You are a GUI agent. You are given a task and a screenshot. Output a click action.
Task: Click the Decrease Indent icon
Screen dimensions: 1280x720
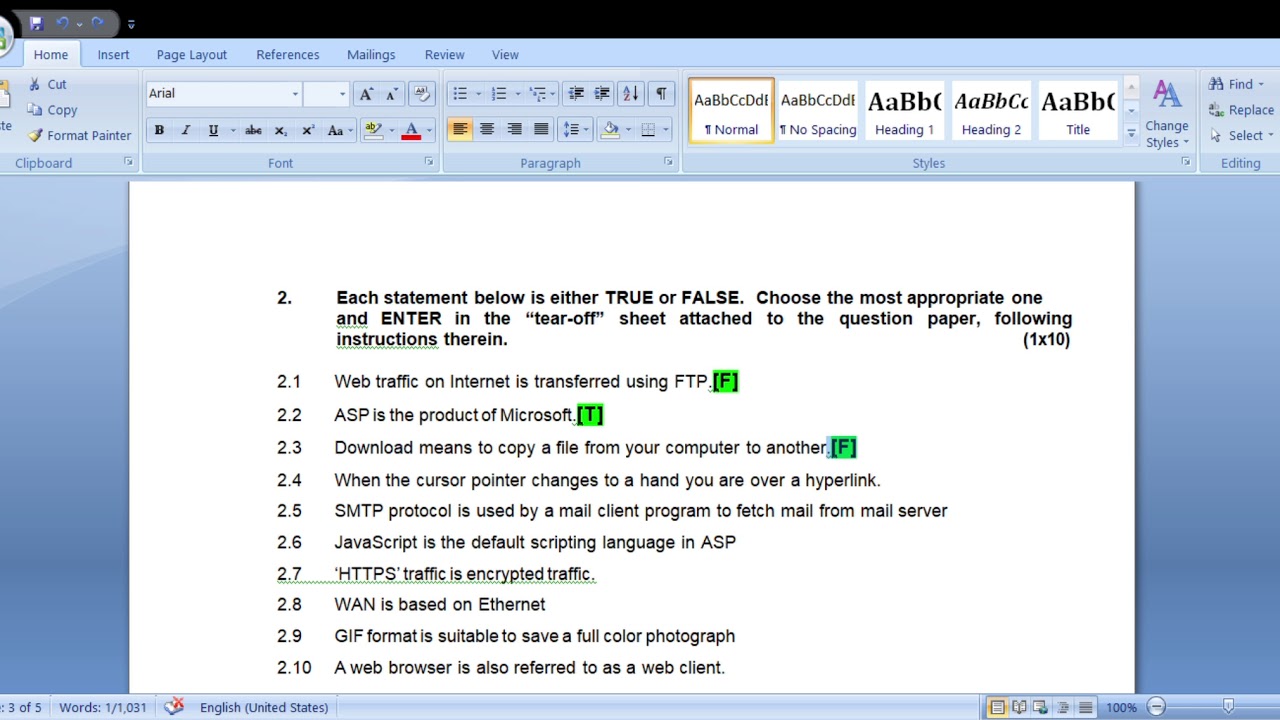[576, 93]
